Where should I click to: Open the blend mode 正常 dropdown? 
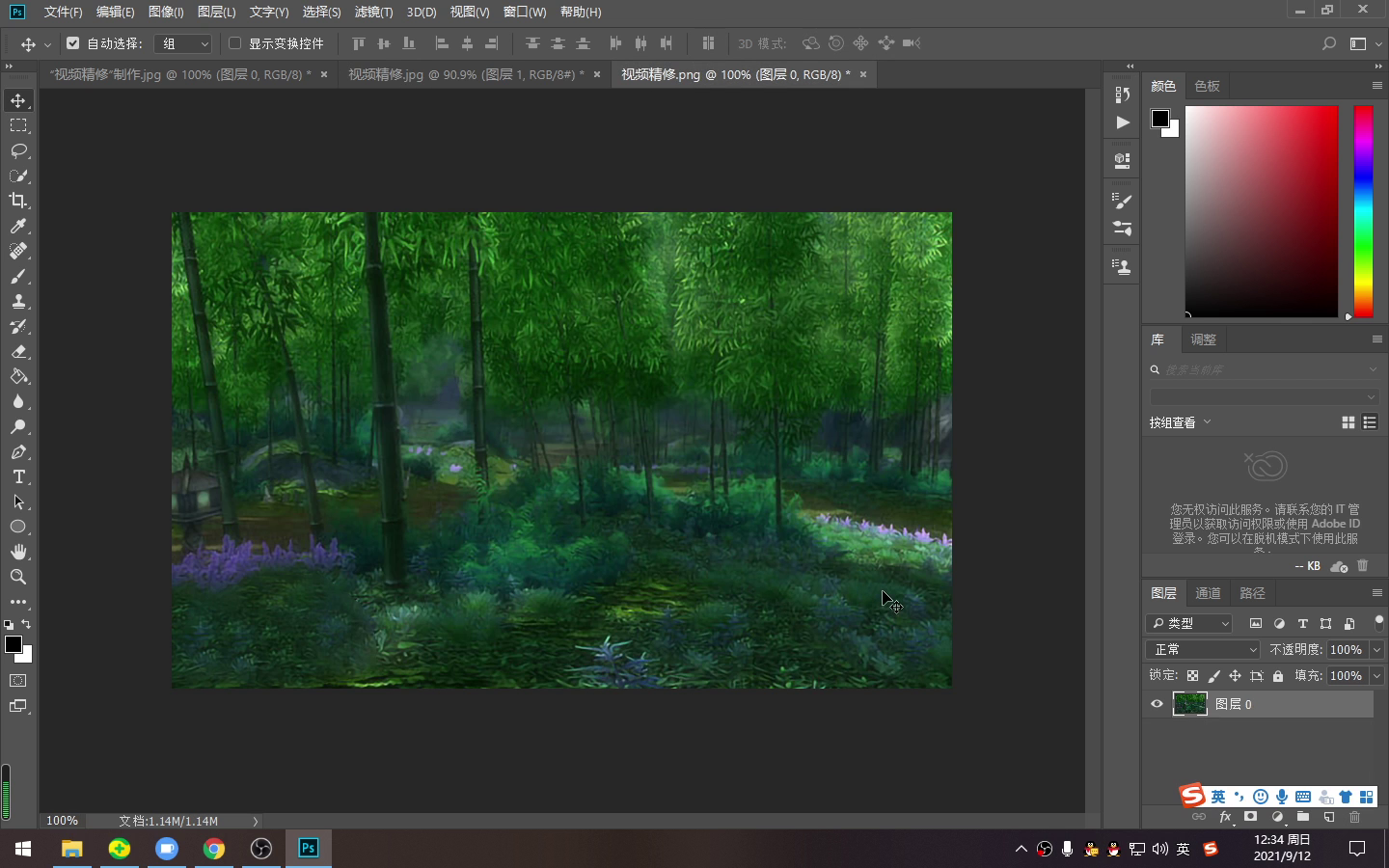[x=1203, y=650]
